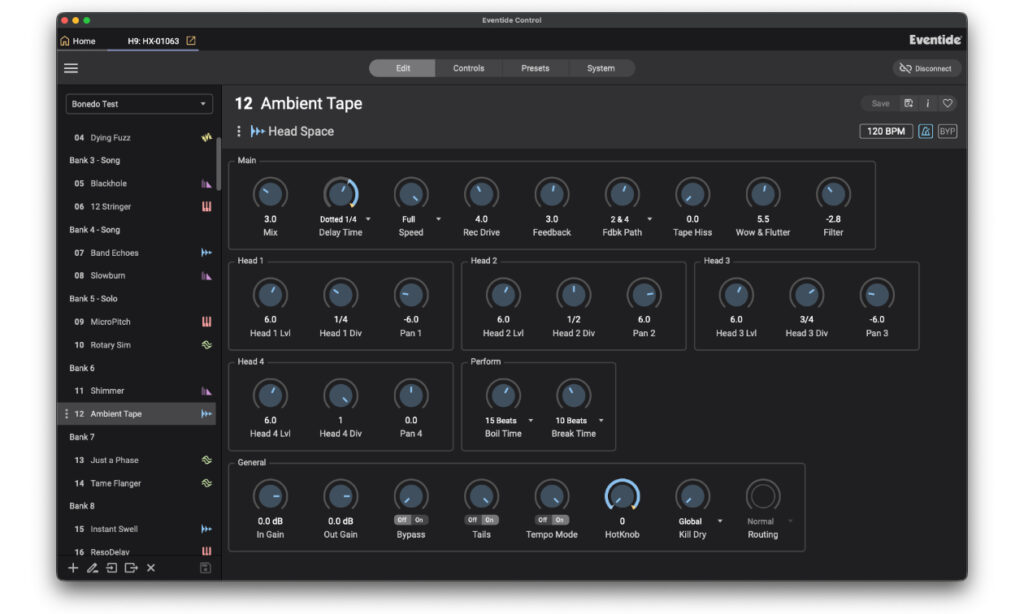
Task: Click the Wow & Flutter knob
Action: click(763, 194)
